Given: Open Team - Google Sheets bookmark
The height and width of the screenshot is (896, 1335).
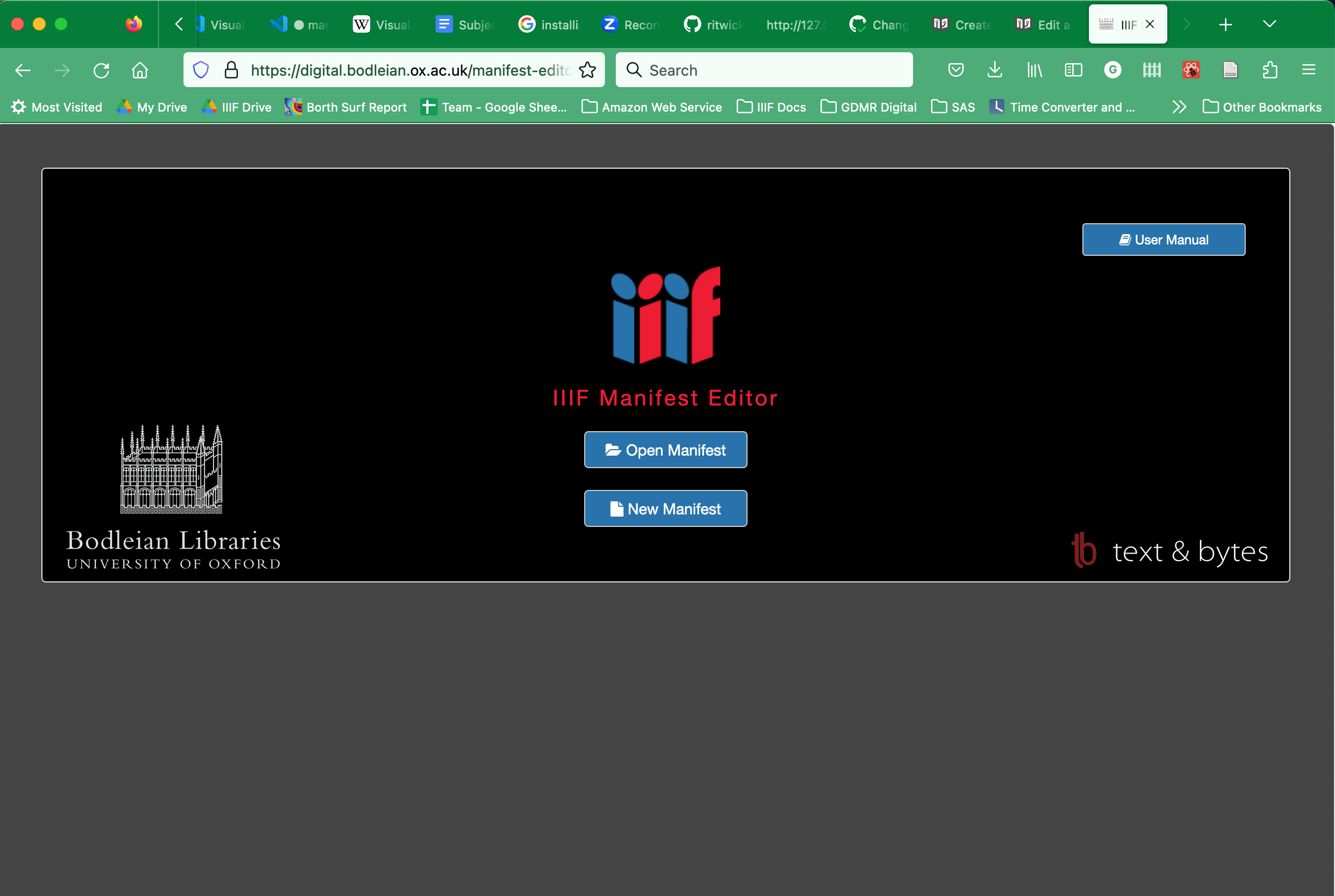Looking at the screenshot, I should point(494,107).
